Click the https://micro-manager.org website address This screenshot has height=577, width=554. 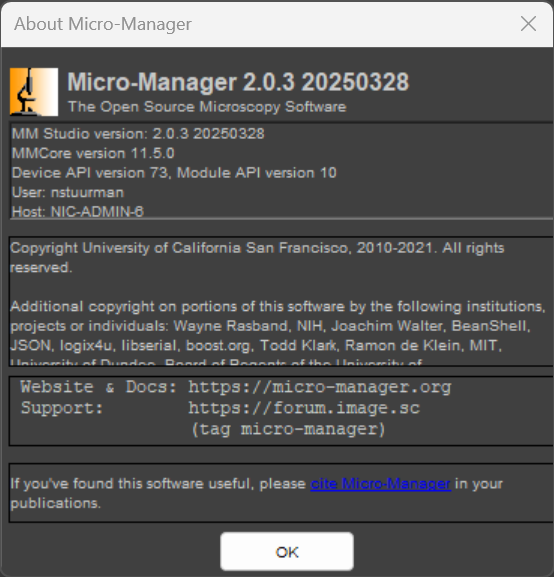click(x=320, y=387)
